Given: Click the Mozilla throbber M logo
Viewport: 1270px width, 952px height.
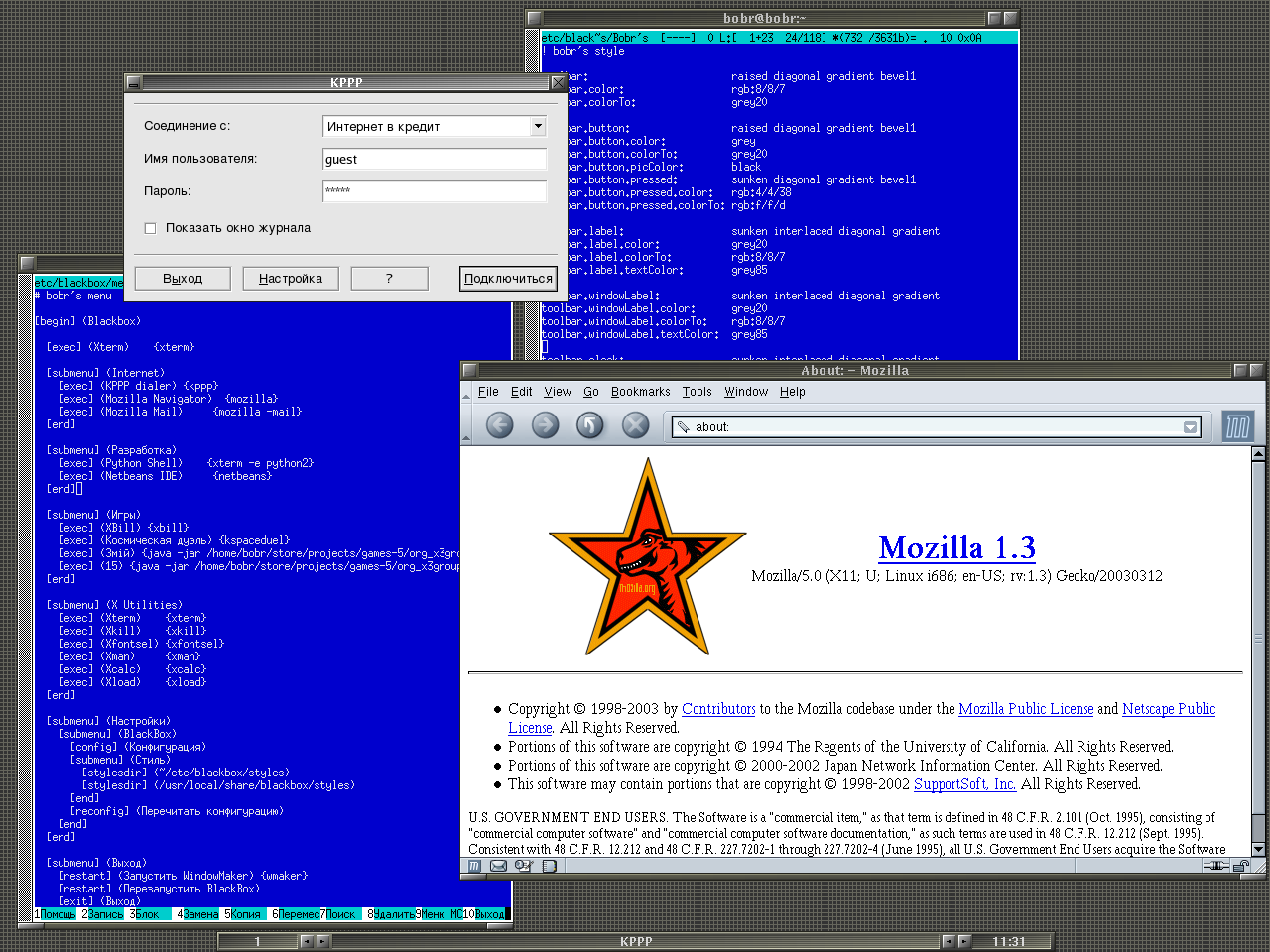Looking at the screenshot, I should tap(1237, 426).
